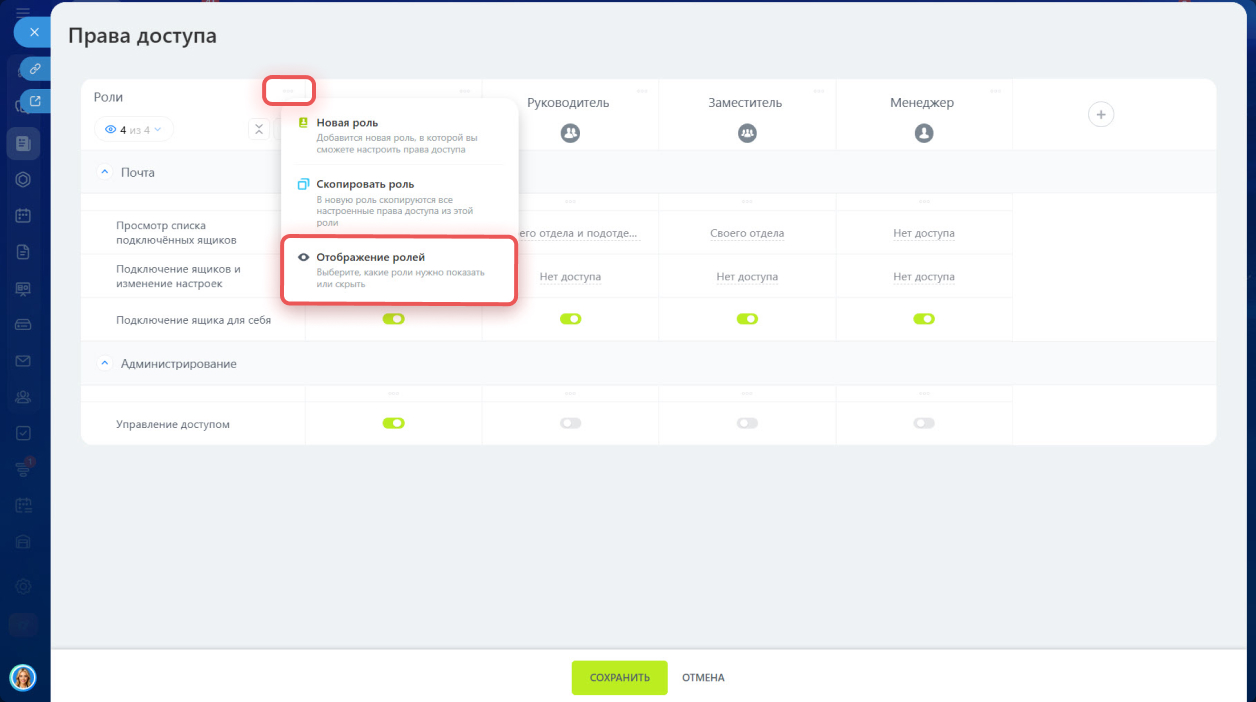Open three-dot menu of Руководитель column

pyautogui.click(x=642, y=91)
